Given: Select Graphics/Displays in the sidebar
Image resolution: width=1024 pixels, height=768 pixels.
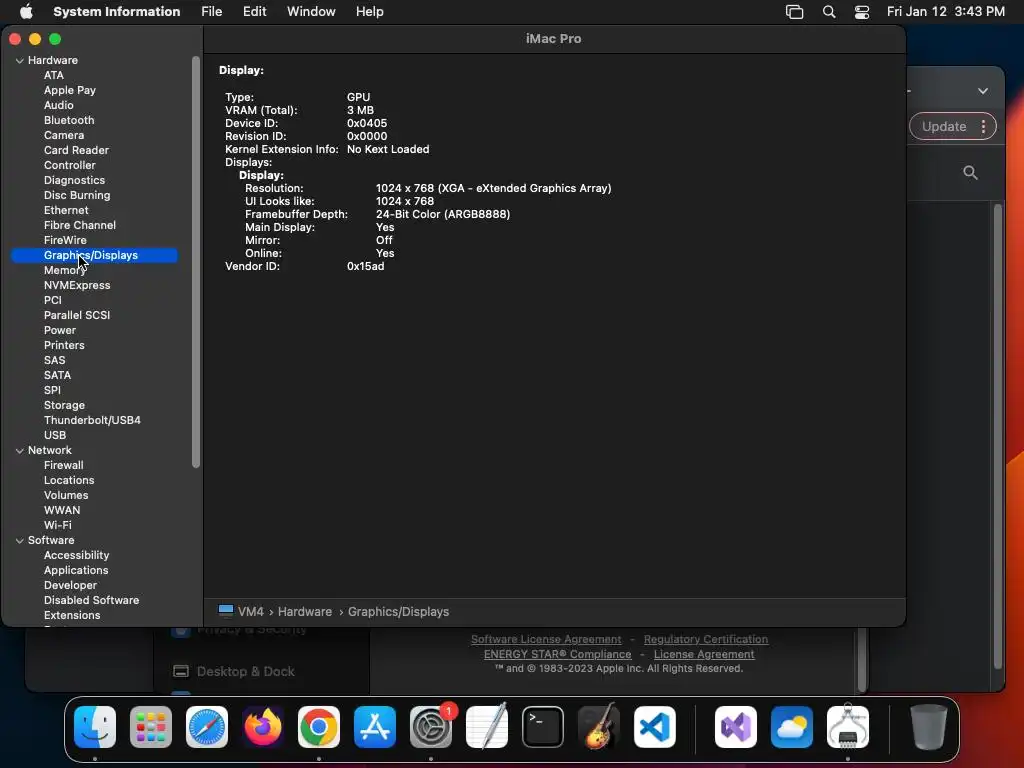Looking at the screenshot, I should click(94, 255).
